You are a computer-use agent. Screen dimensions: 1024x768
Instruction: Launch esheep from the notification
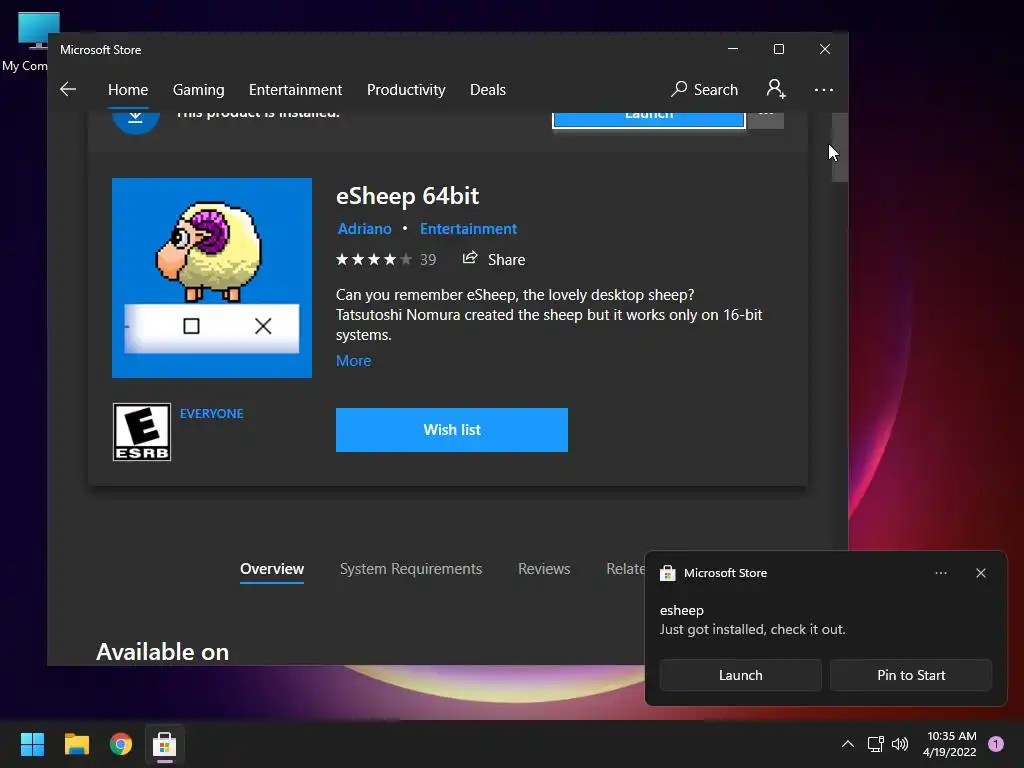(x=741, y=675)
